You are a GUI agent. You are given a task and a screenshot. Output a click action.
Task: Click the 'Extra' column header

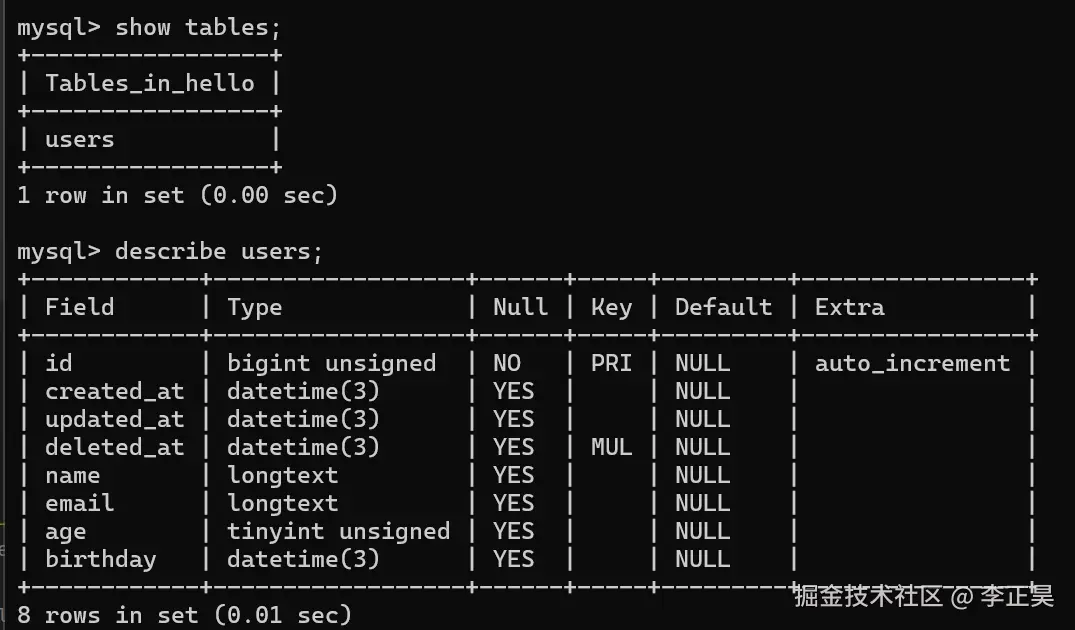pyautogui.click(x=849, y=307)
